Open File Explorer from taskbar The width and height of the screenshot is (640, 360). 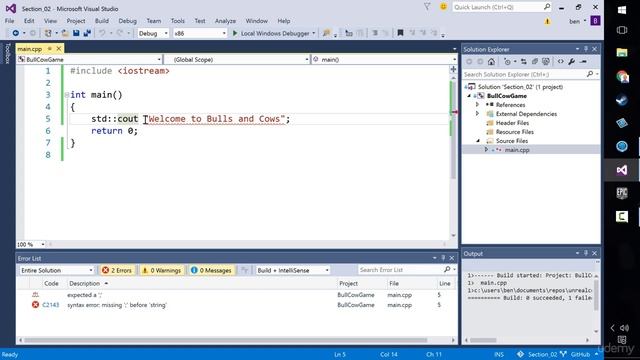(622, 53)
